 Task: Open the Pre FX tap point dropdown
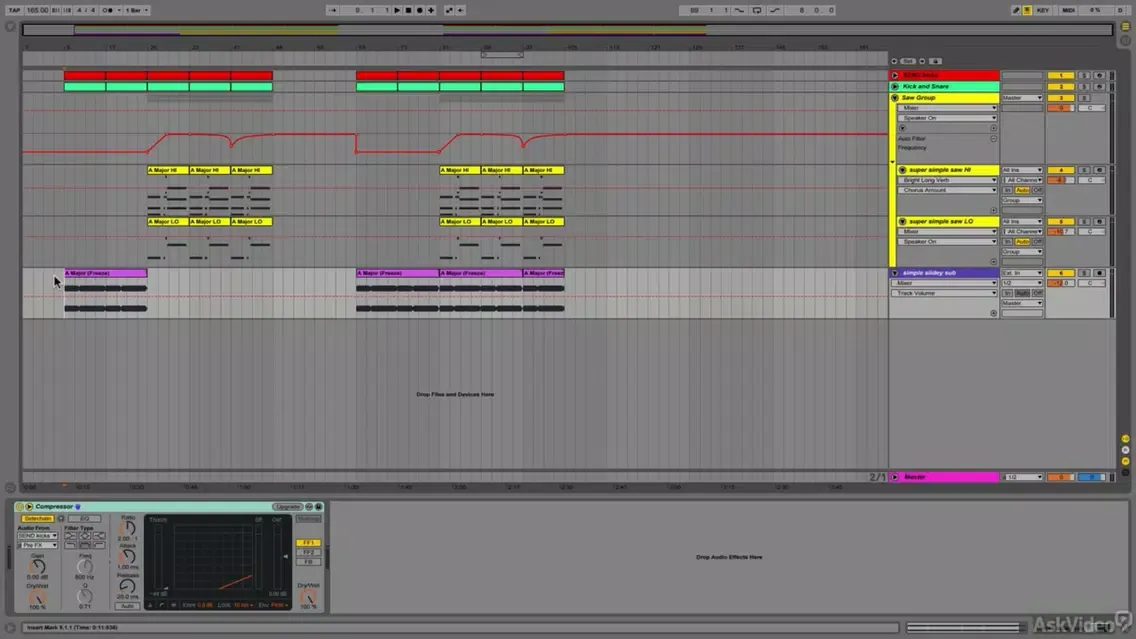click(x=37, y=545)
